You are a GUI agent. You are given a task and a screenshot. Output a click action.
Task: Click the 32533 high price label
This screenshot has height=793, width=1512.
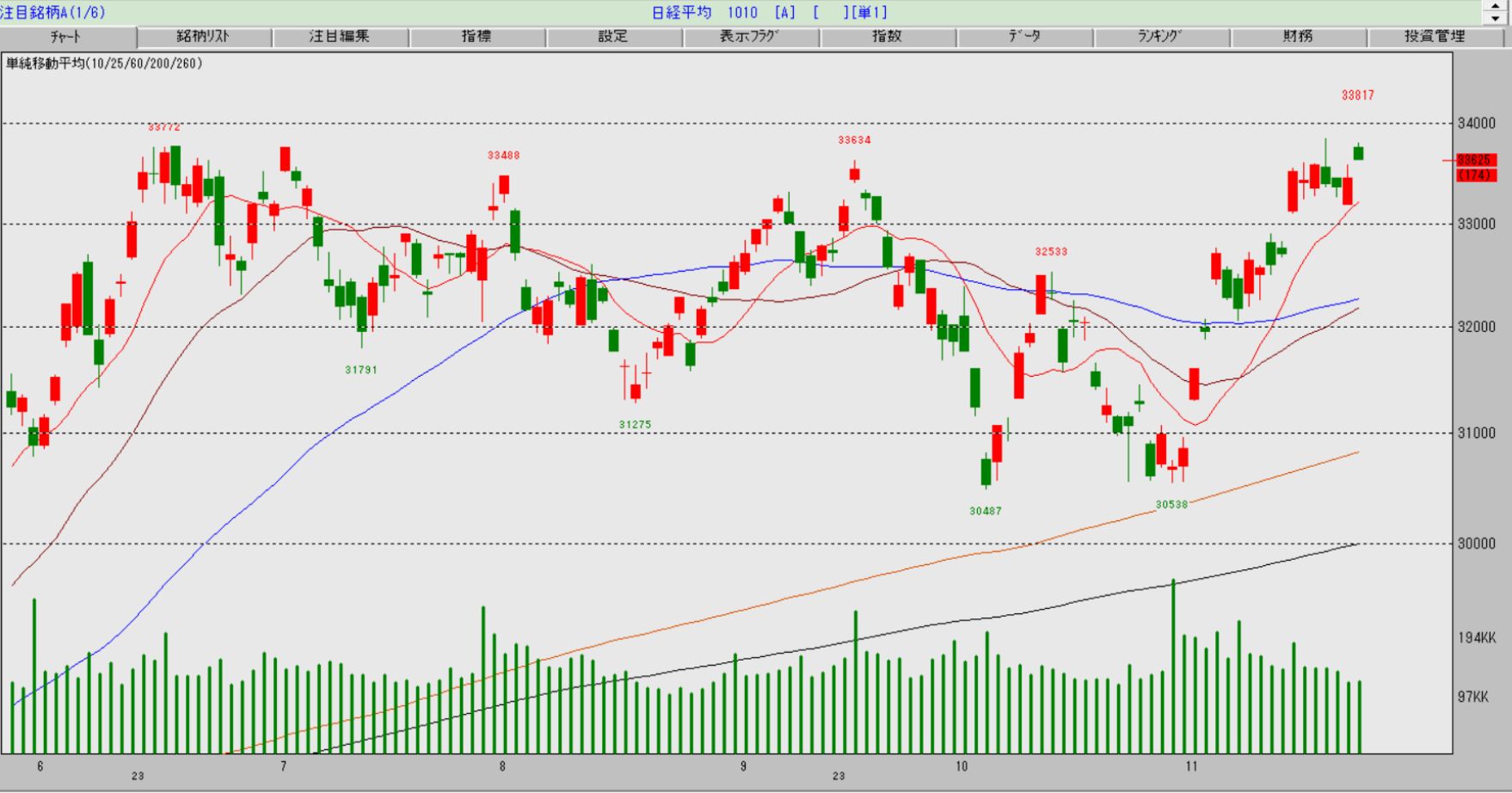click(x=1051, y=252)
